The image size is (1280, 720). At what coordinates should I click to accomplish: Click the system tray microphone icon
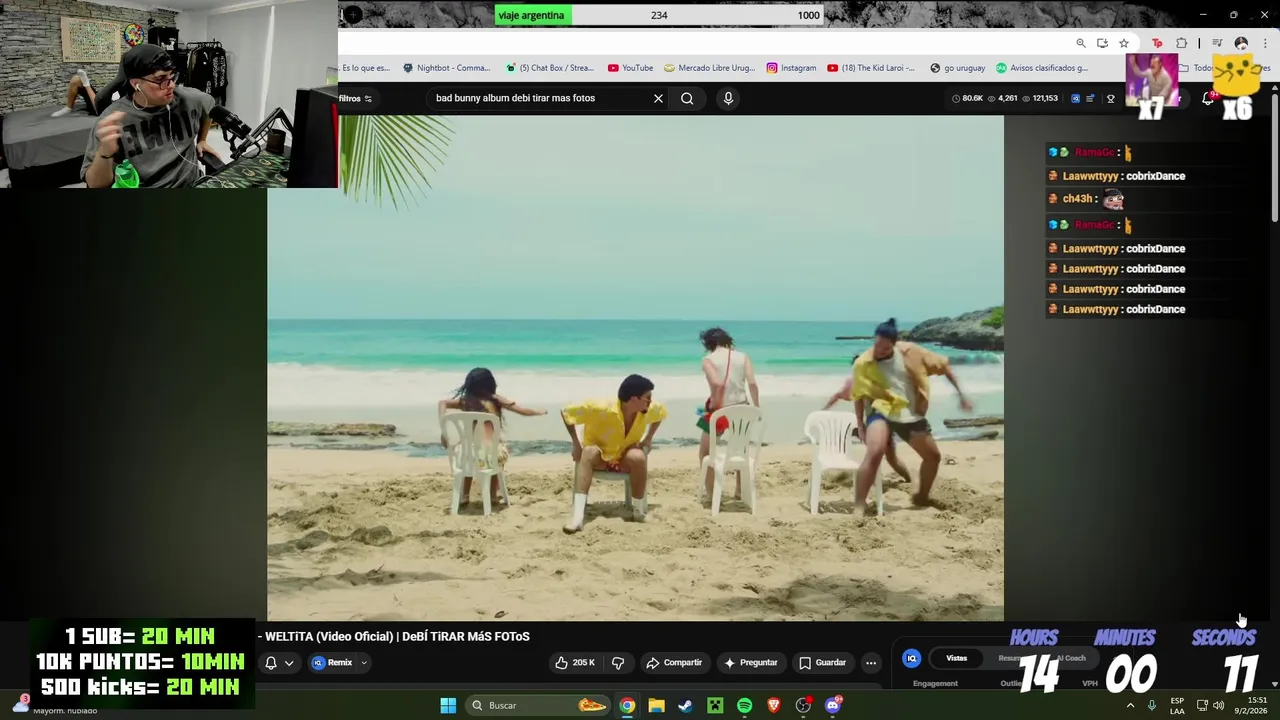[x=1152, y=705]
